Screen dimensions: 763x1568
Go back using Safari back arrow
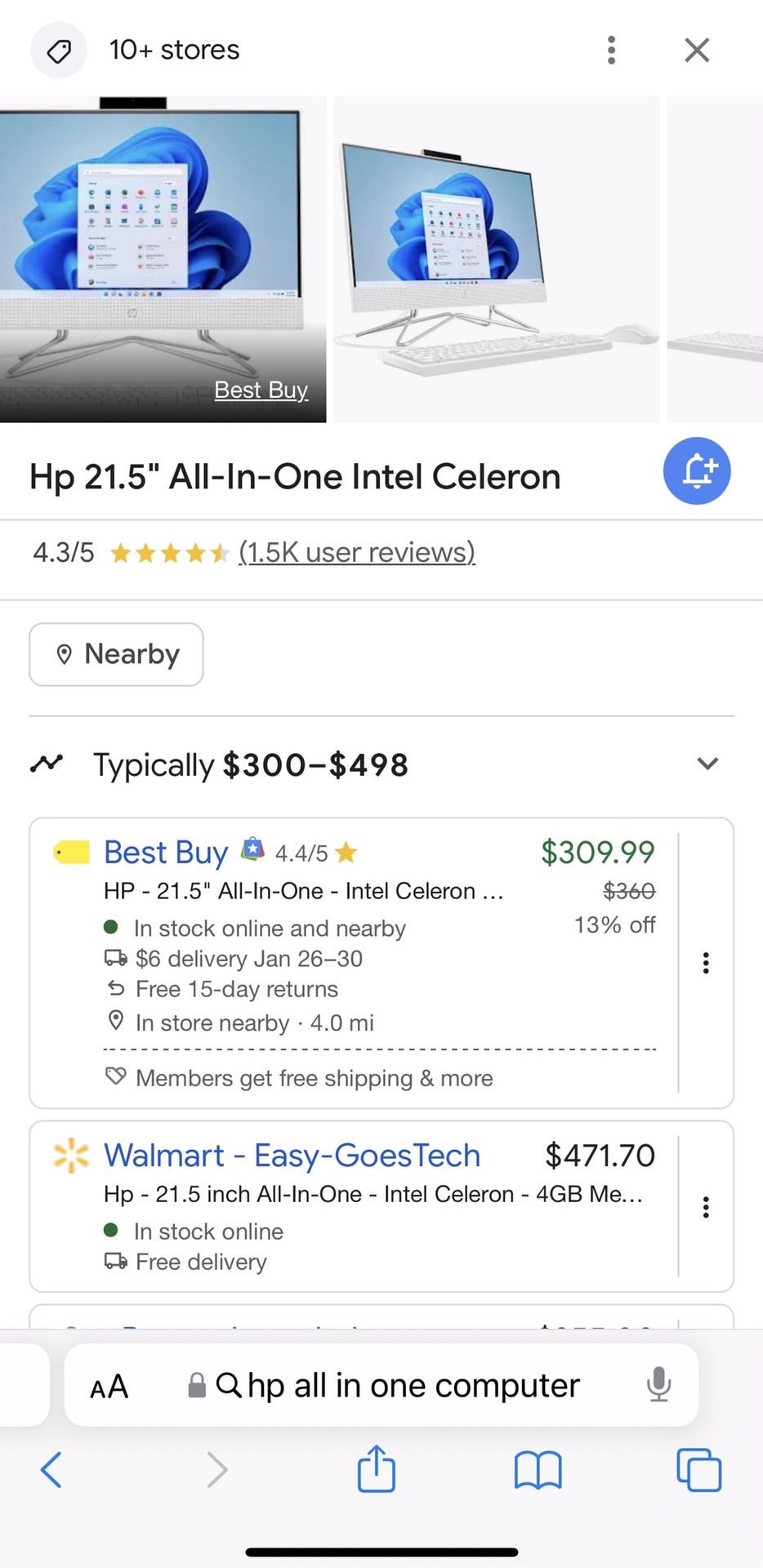click(x=51, y=1470)
